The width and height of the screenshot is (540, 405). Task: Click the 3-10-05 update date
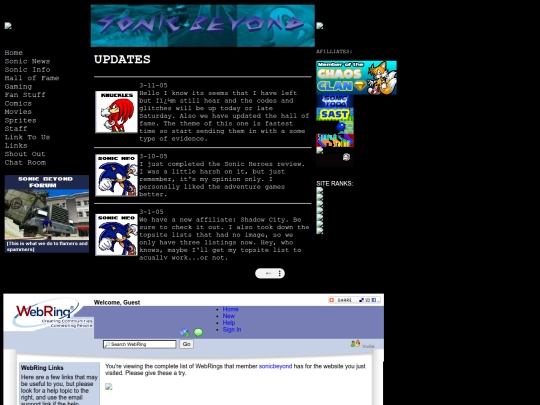(153, 156)
